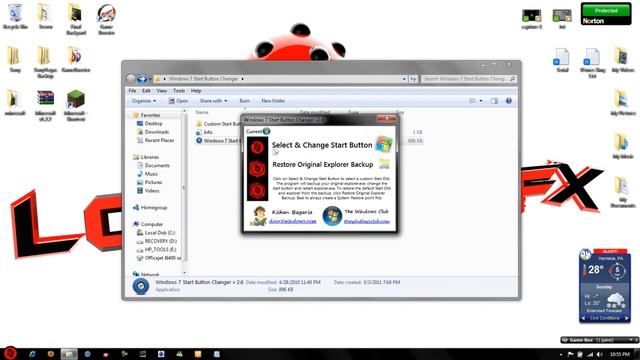Click the My Music desktop folder
Viewport: 640px width, 360px height.
(x=622, y=145)
